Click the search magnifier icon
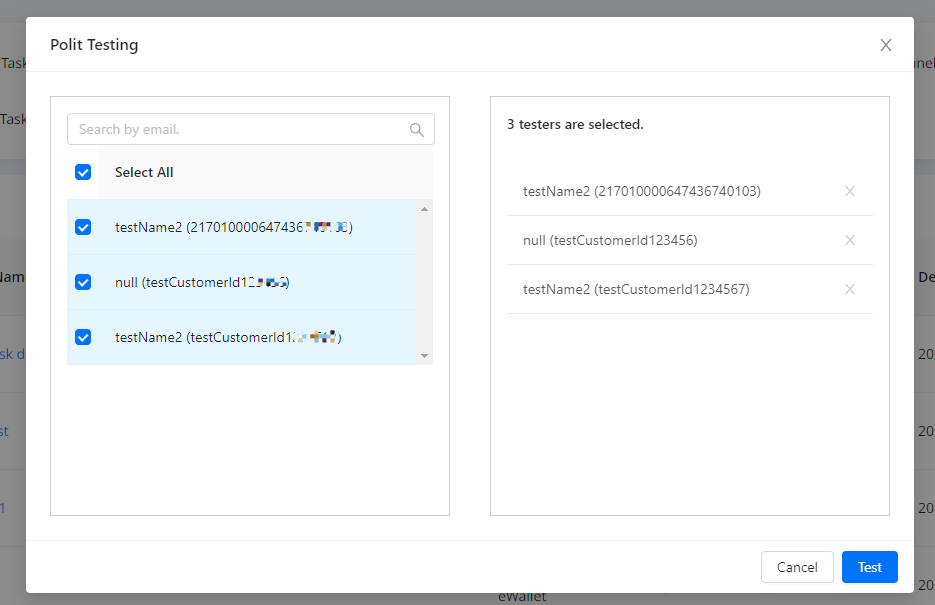The height and width of the screenshot is (605, 935). 417,129
